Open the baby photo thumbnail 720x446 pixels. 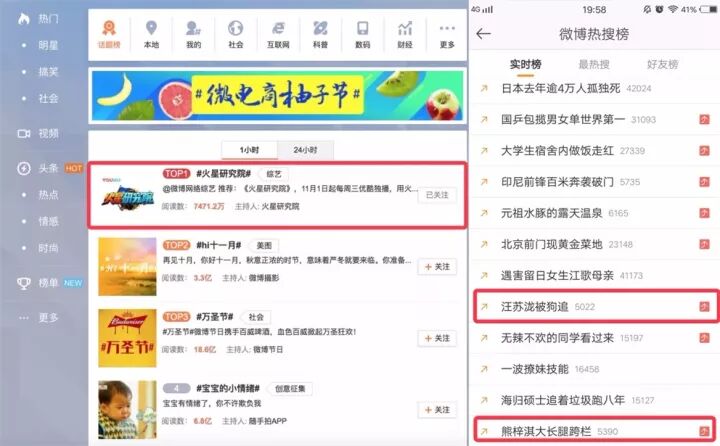click(x=127, y=410)
